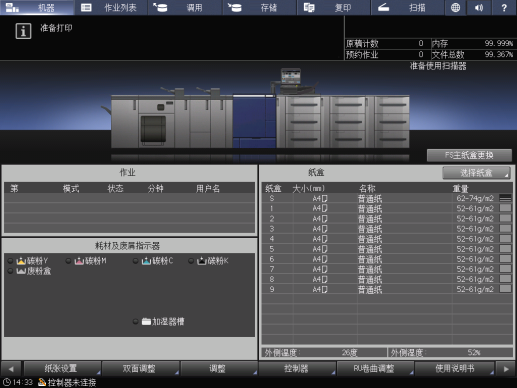Click the 外侧湿度 humidity reading
The image size is (517, 388).
point(474,352)
